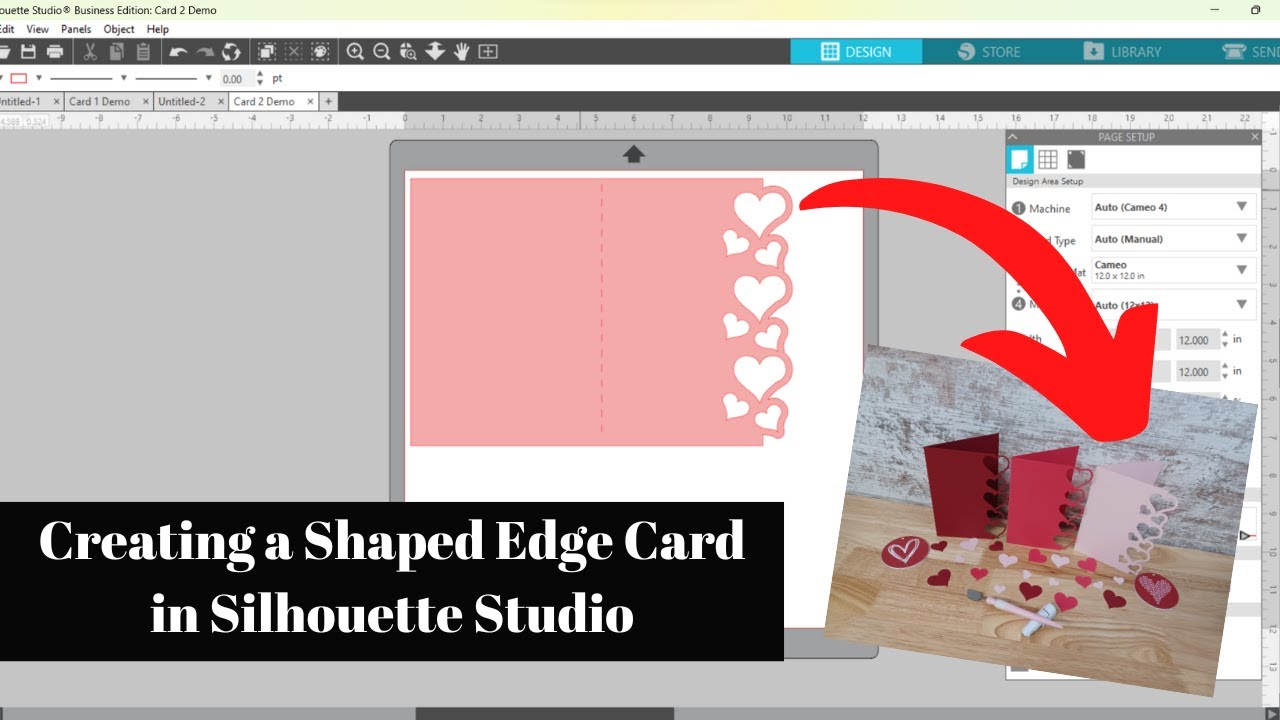Click the page width 12.000 field
Viewport: 1280px width, 720px height.
1198,340
